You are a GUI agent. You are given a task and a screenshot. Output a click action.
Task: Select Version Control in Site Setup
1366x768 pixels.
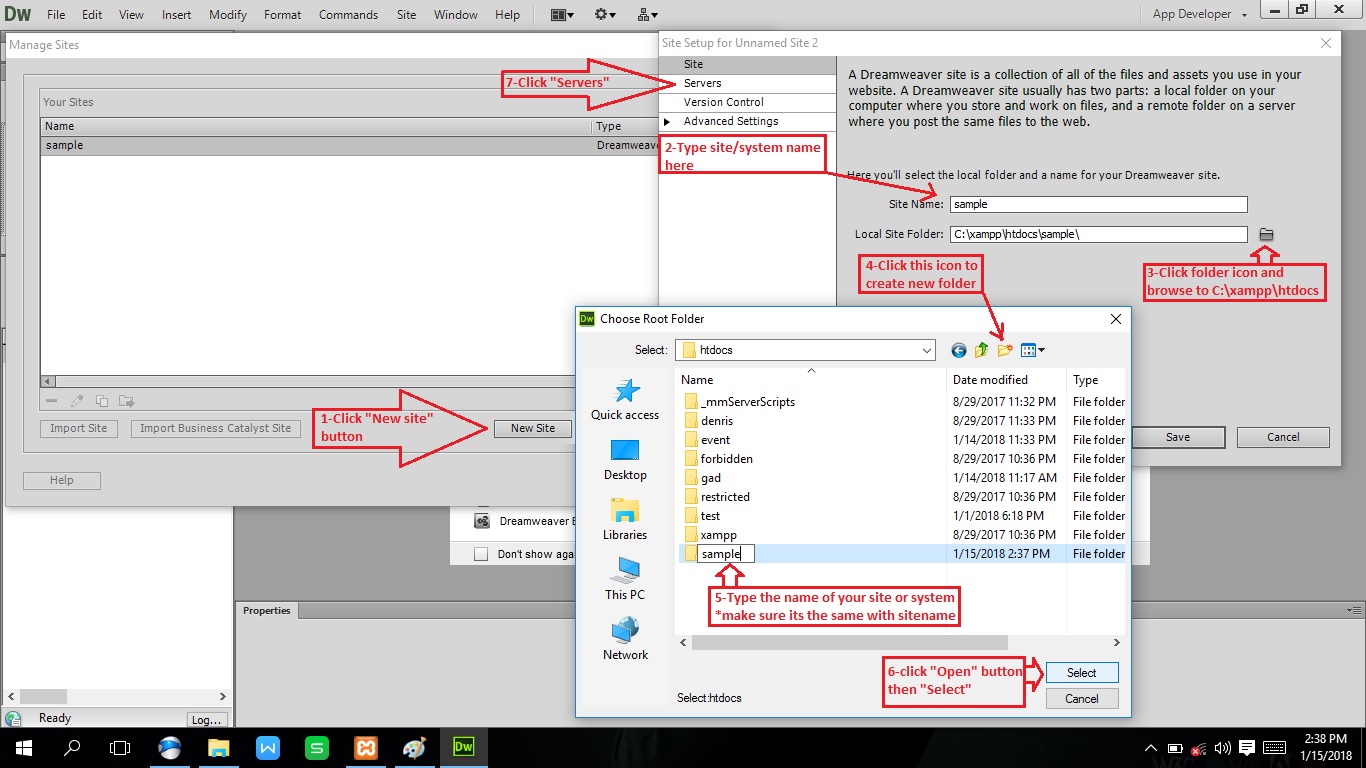(x=747, y=102)
